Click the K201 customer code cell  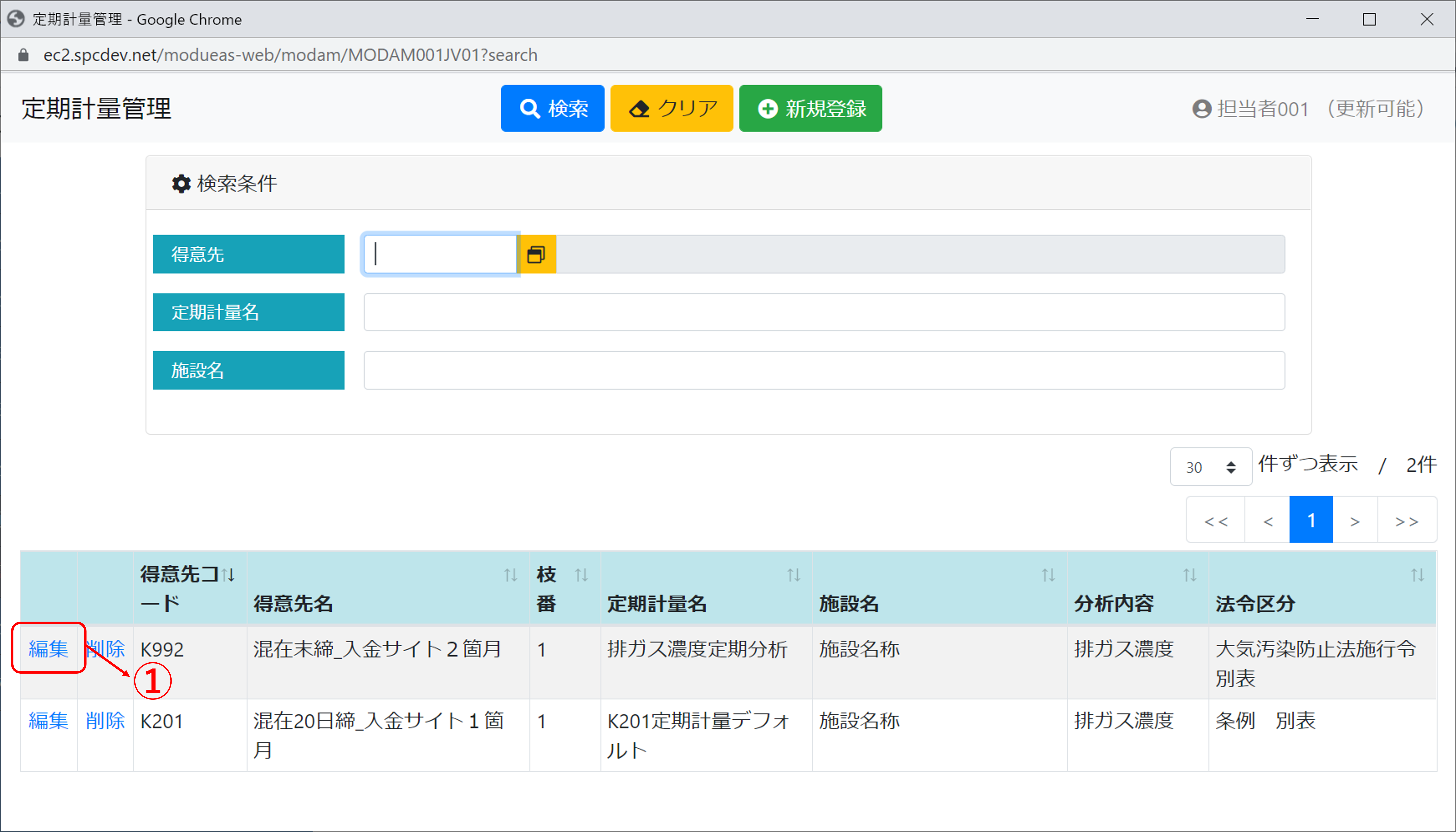pos(190,735)
